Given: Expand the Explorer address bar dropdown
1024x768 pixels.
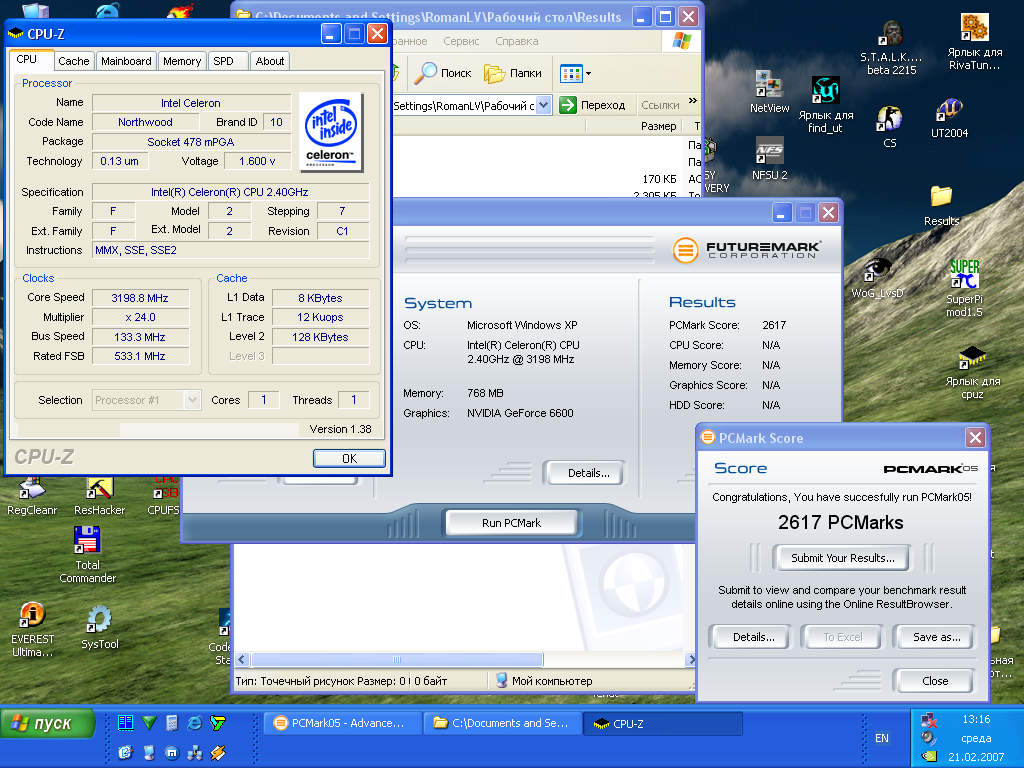Looking at the screenshot, I should 543,105.
